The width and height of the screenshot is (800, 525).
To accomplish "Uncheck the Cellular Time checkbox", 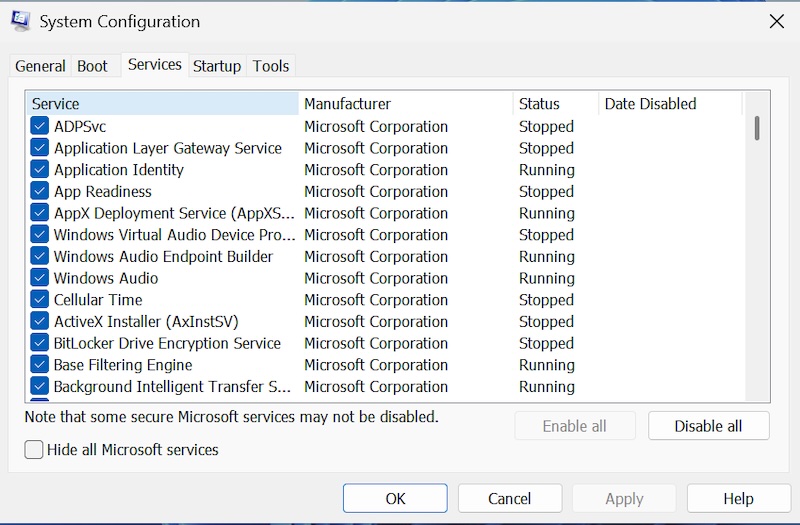I will tap(40, 299).
